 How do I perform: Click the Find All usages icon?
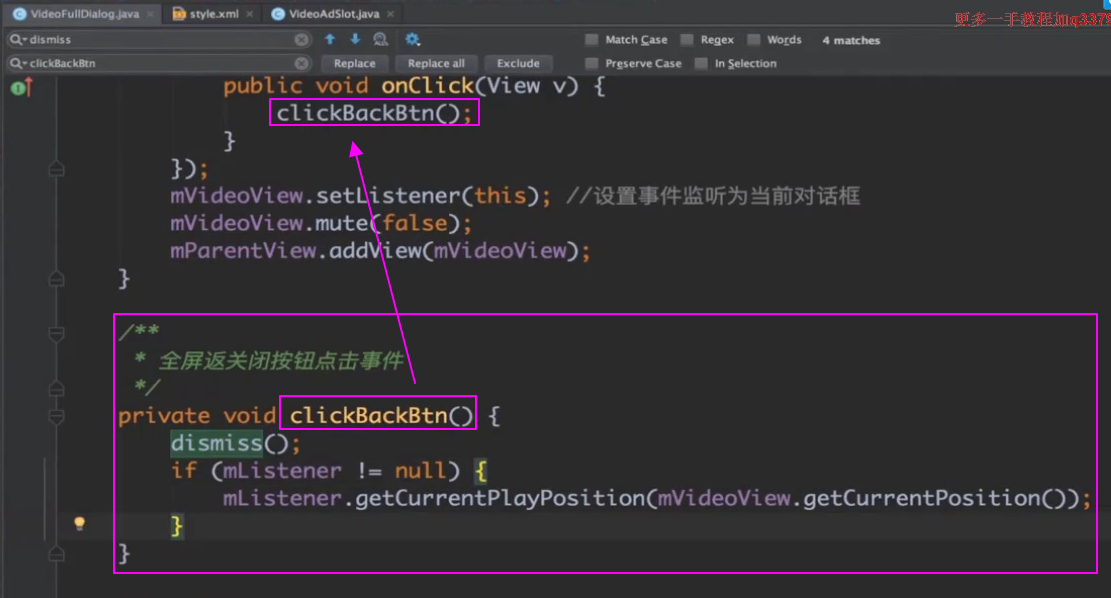click(x=380, y=39)
